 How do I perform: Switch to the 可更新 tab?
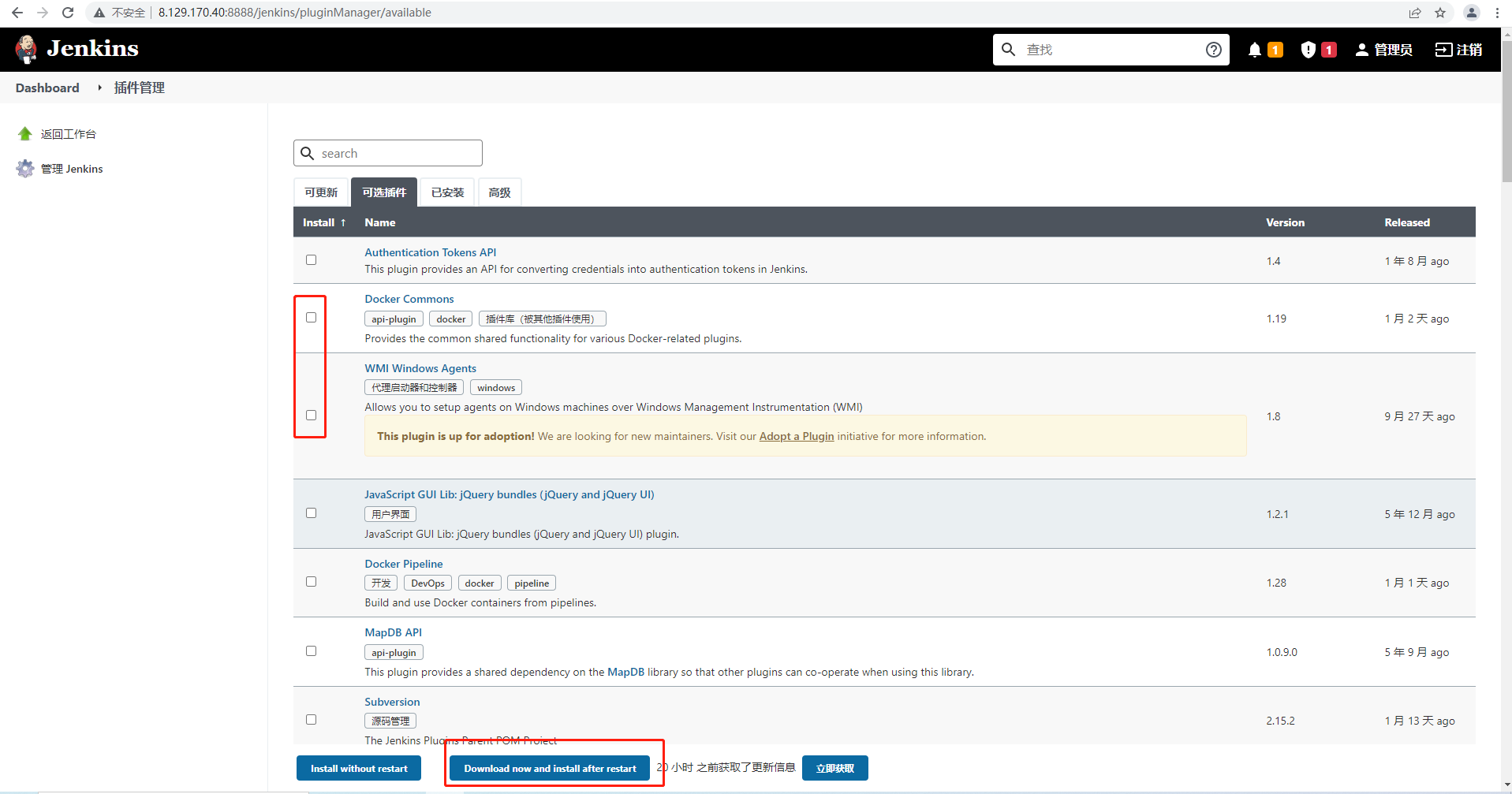[320, 192]
